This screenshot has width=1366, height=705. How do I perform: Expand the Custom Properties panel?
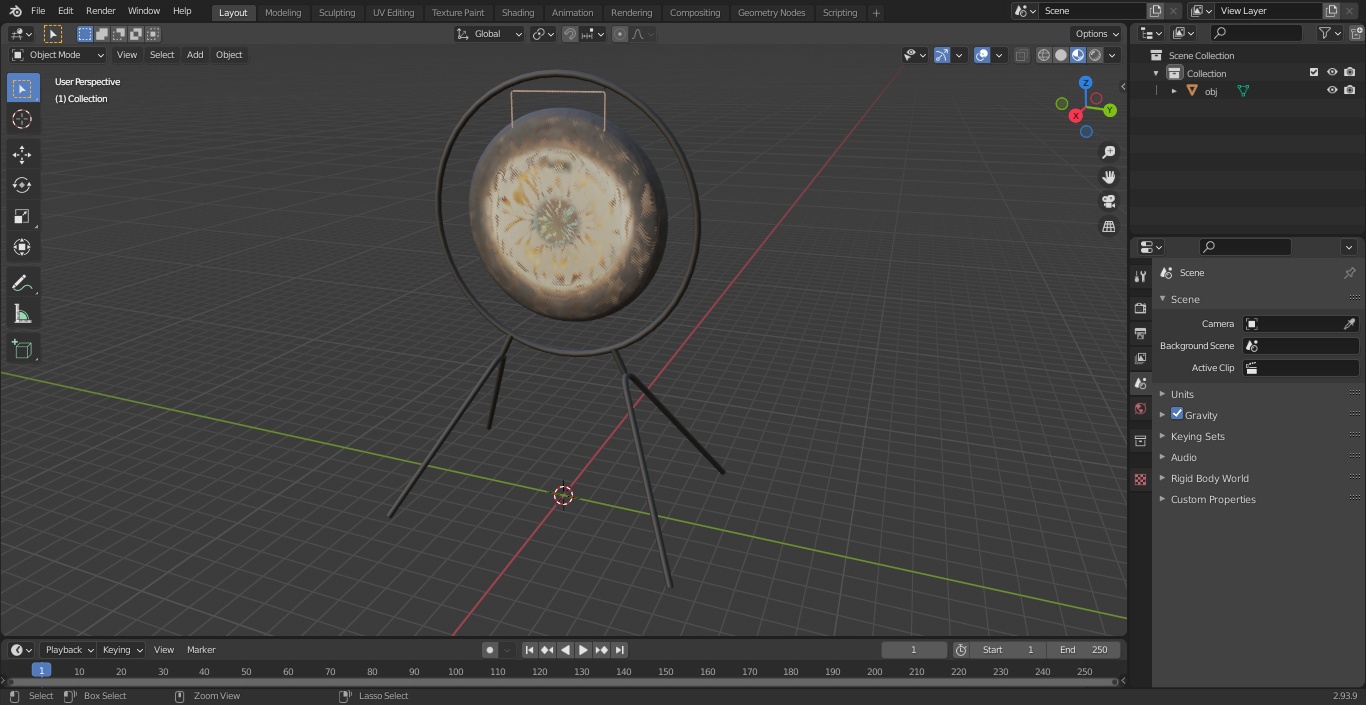1212,499
